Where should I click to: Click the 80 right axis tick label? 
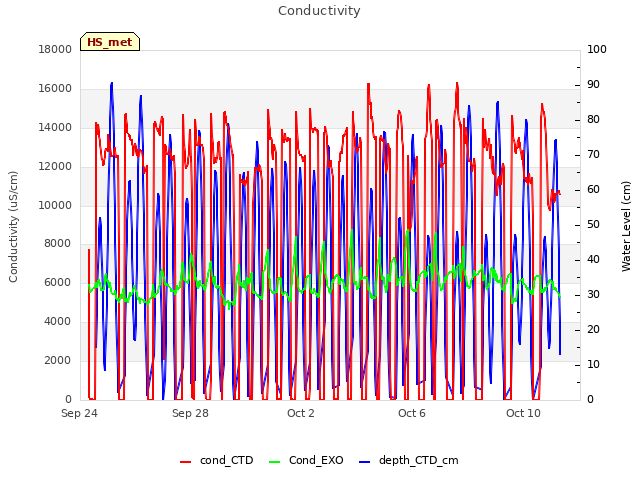(593, 120)
